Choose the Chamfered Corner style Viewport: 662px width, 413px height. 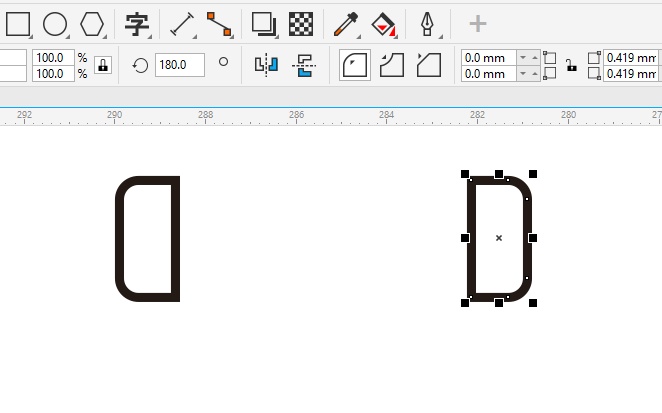[x=429, y=65]
